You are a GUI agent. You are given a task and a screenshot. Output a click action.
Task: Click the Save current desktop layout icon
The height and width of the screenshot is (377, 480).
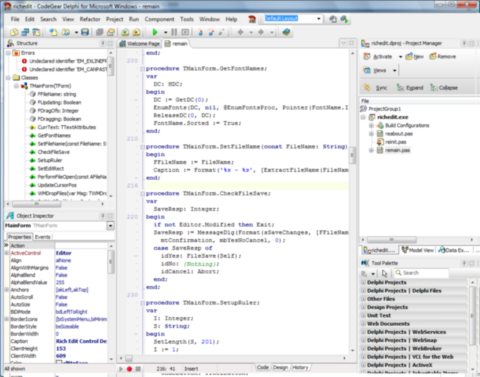[x=333, y=19]
